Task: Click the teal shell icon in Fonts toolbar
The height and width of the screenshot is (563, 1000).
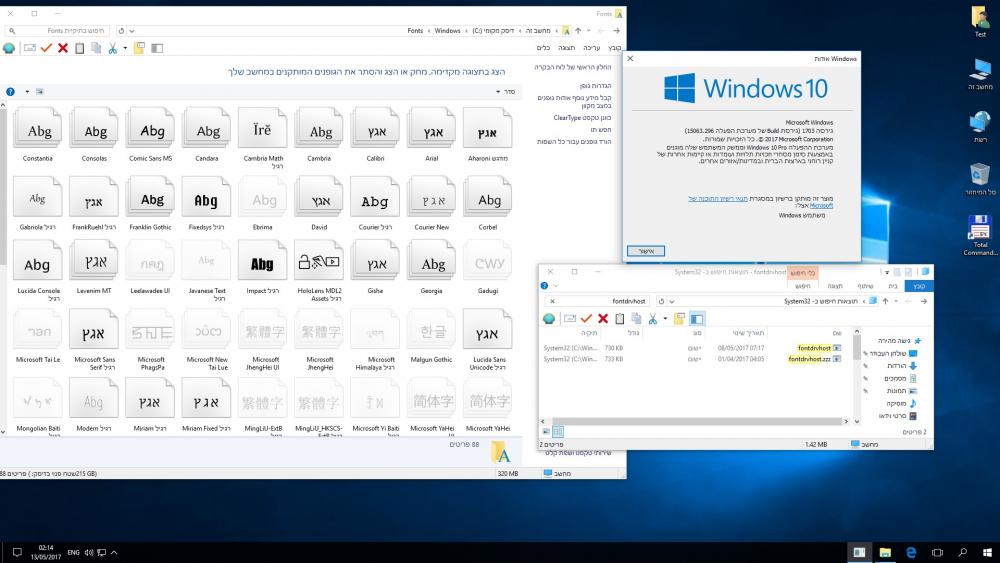Action: 9,48
